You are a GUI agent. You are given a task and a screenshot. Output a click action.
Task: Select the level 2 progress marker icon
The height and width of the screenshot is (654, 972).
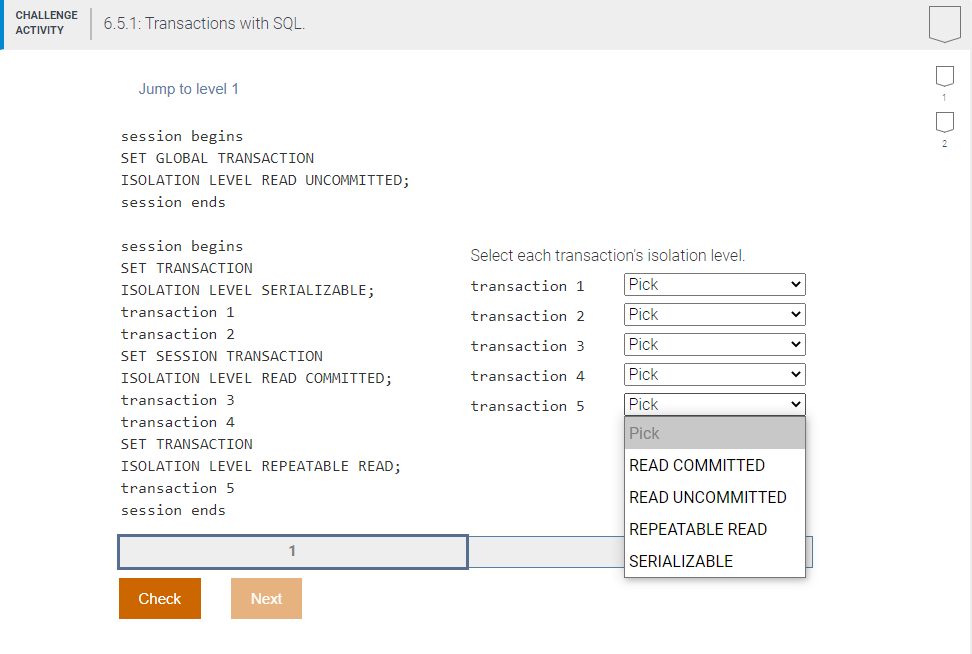click(944, 123)
